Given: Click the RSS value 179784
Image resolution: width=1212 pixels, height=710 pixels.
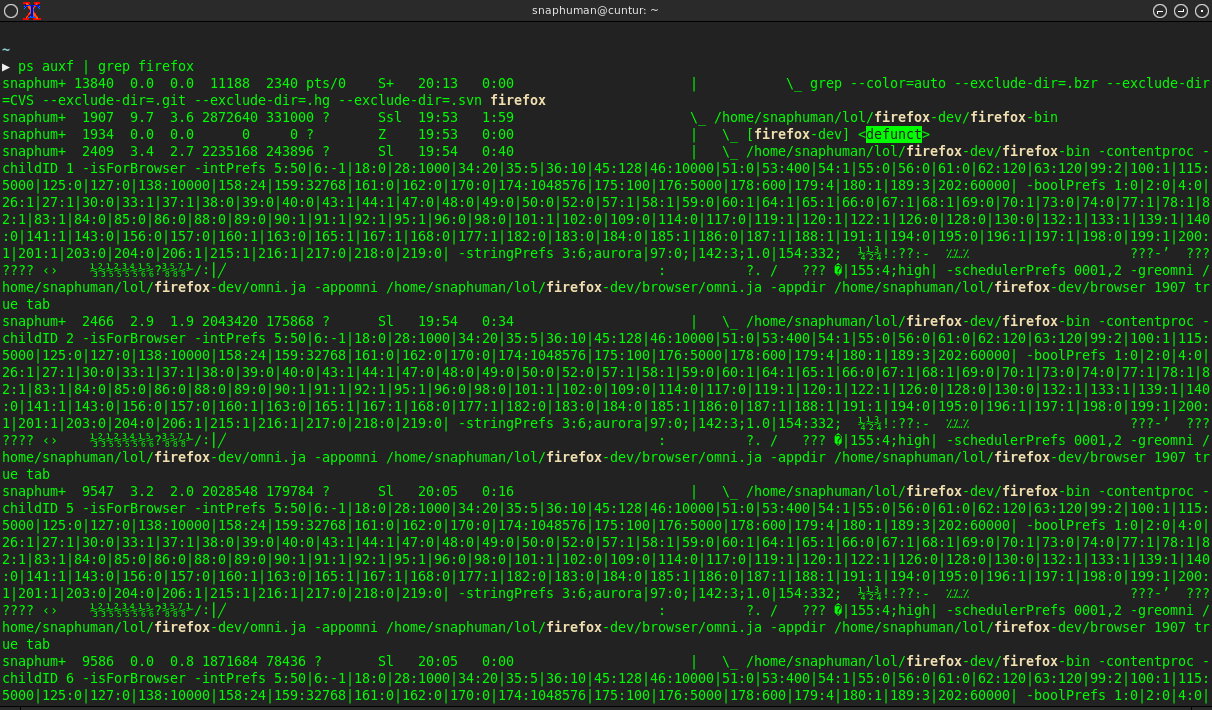Looking at the screenshot, I should pyautogui.click(x=290, y=491).
